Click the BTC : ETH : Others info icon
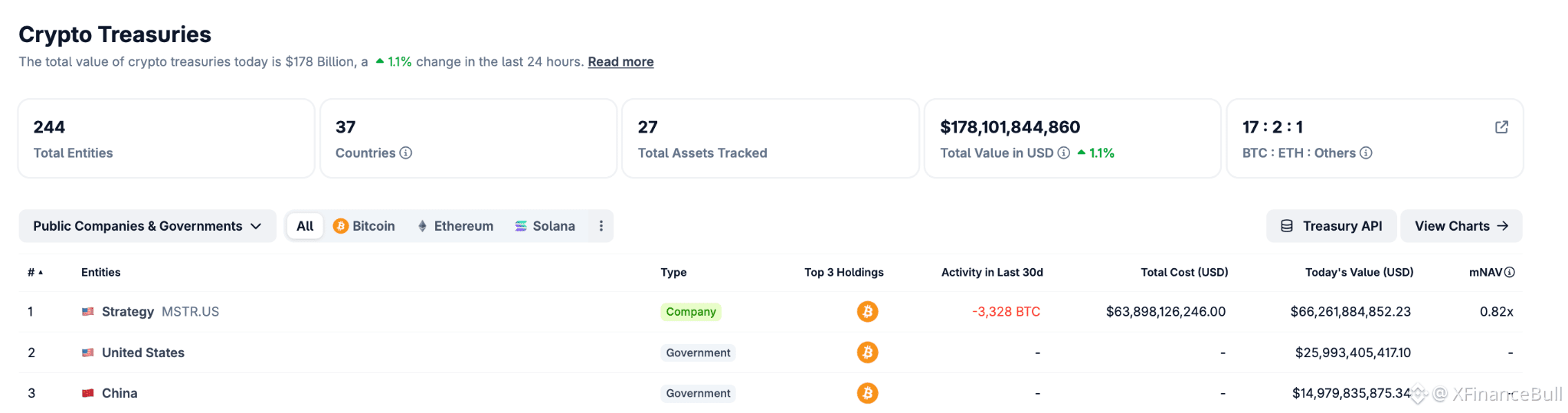 1366,153
